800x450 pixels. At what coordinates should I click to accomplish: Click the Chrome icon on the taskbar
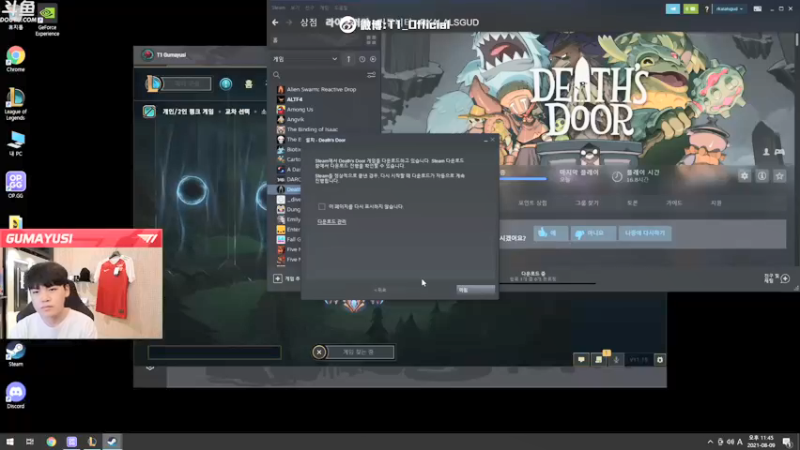tap(51, 442)
